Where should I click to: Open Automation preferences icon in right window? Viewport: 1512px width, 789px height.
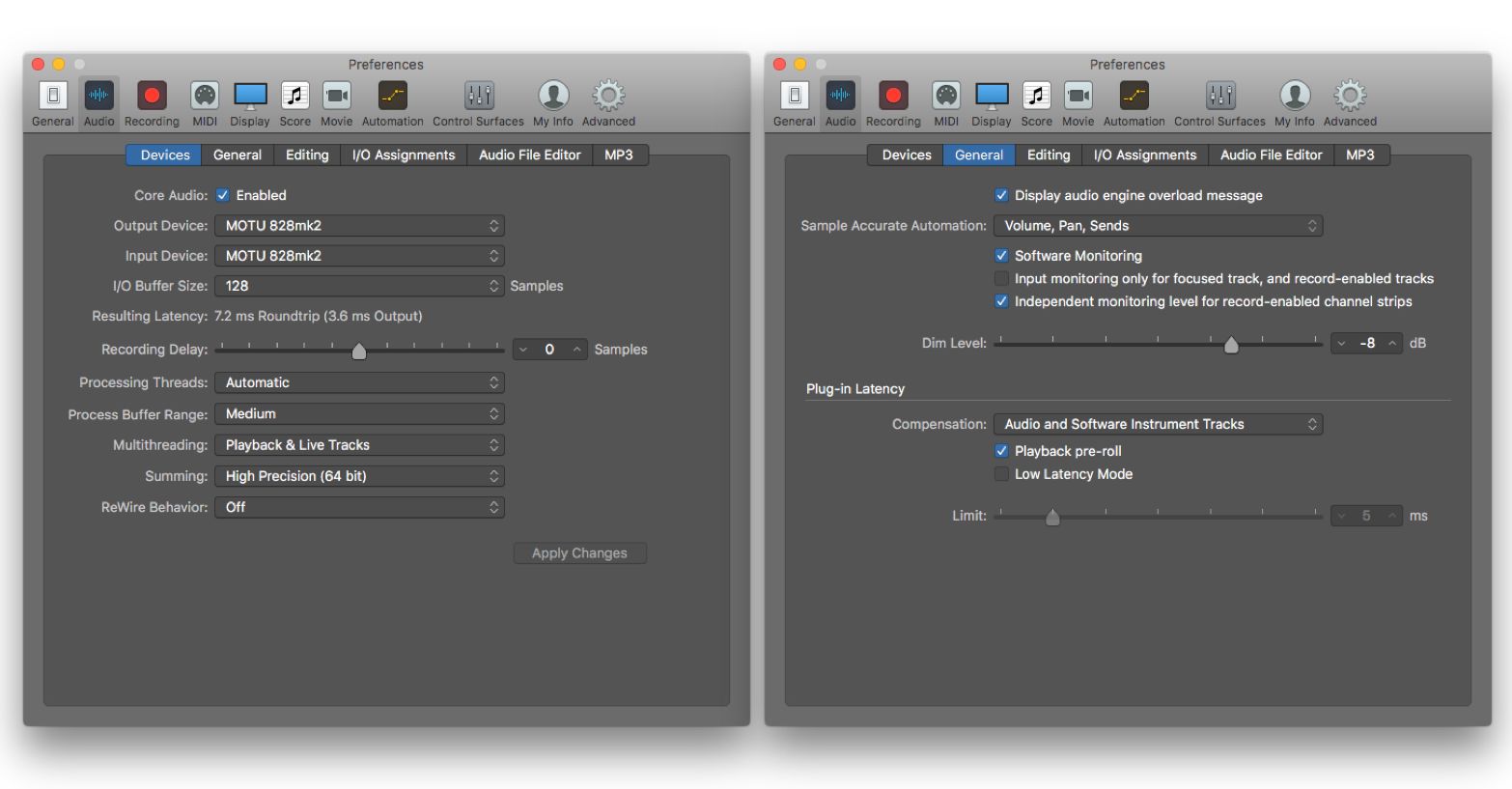pyautogui.click(x=1134, y=96)
